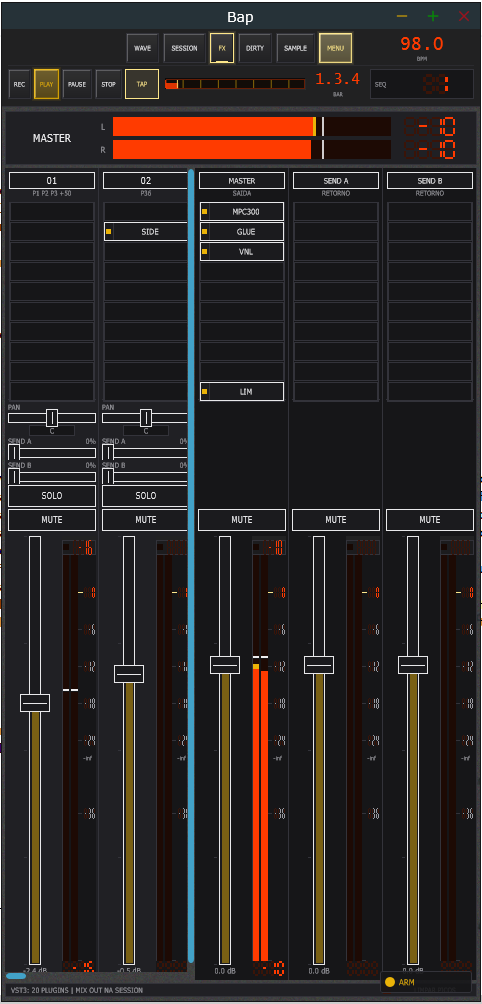The image size is (482, 1004).
Task: Click the 1.3.4 bar position display
Action: 337,79
